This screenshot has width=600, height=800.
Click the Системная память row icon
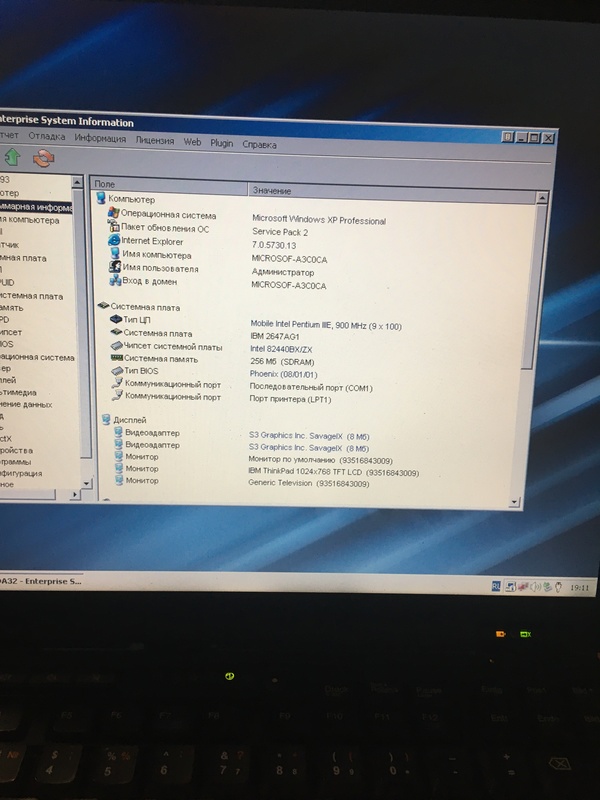click(117, 358)
